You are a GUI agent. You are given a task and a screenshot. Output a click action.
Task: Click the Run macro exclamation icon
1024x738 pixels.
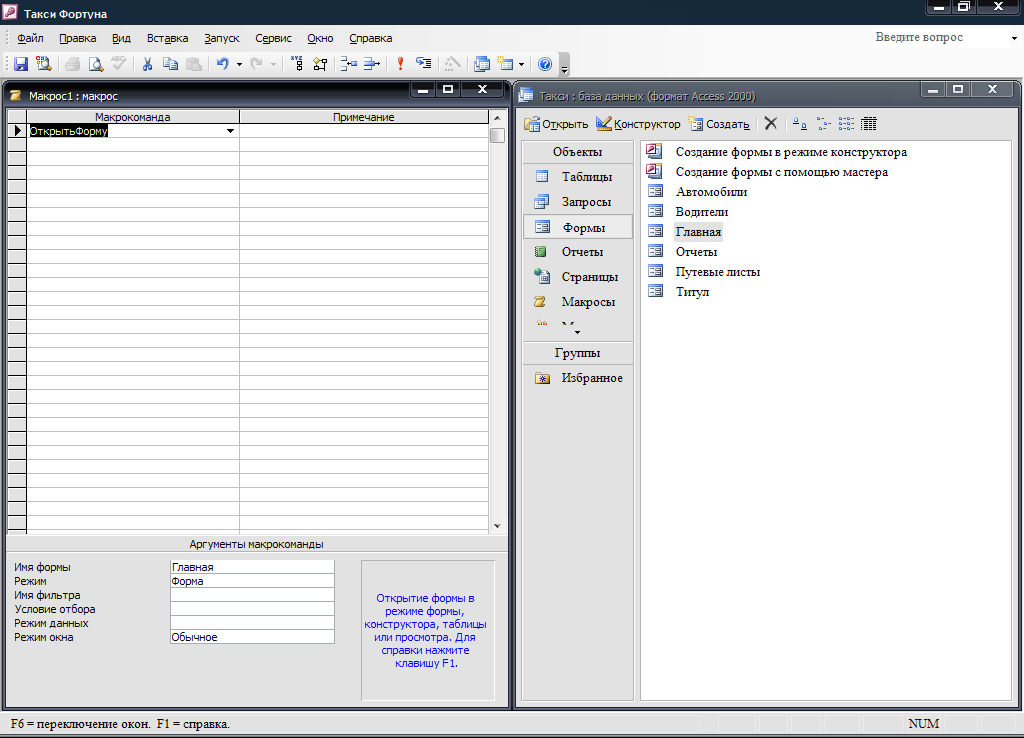point(400,64)
